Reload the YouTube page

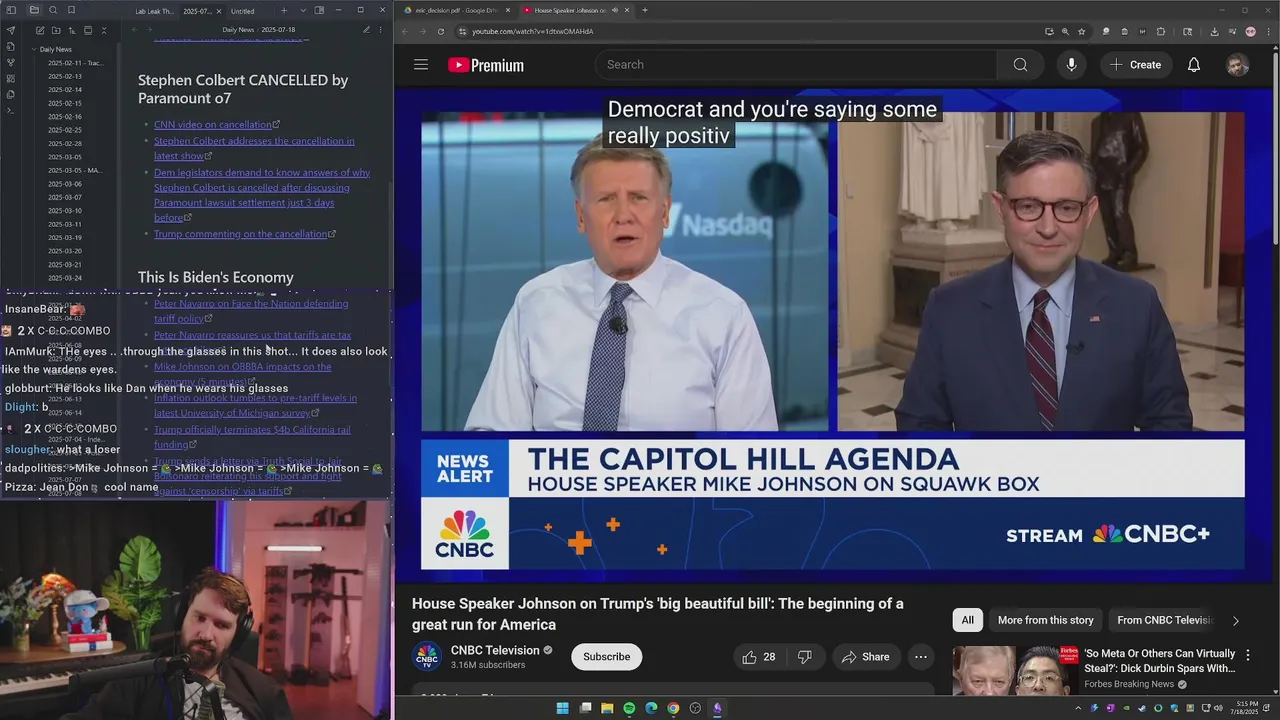(441, 31)
